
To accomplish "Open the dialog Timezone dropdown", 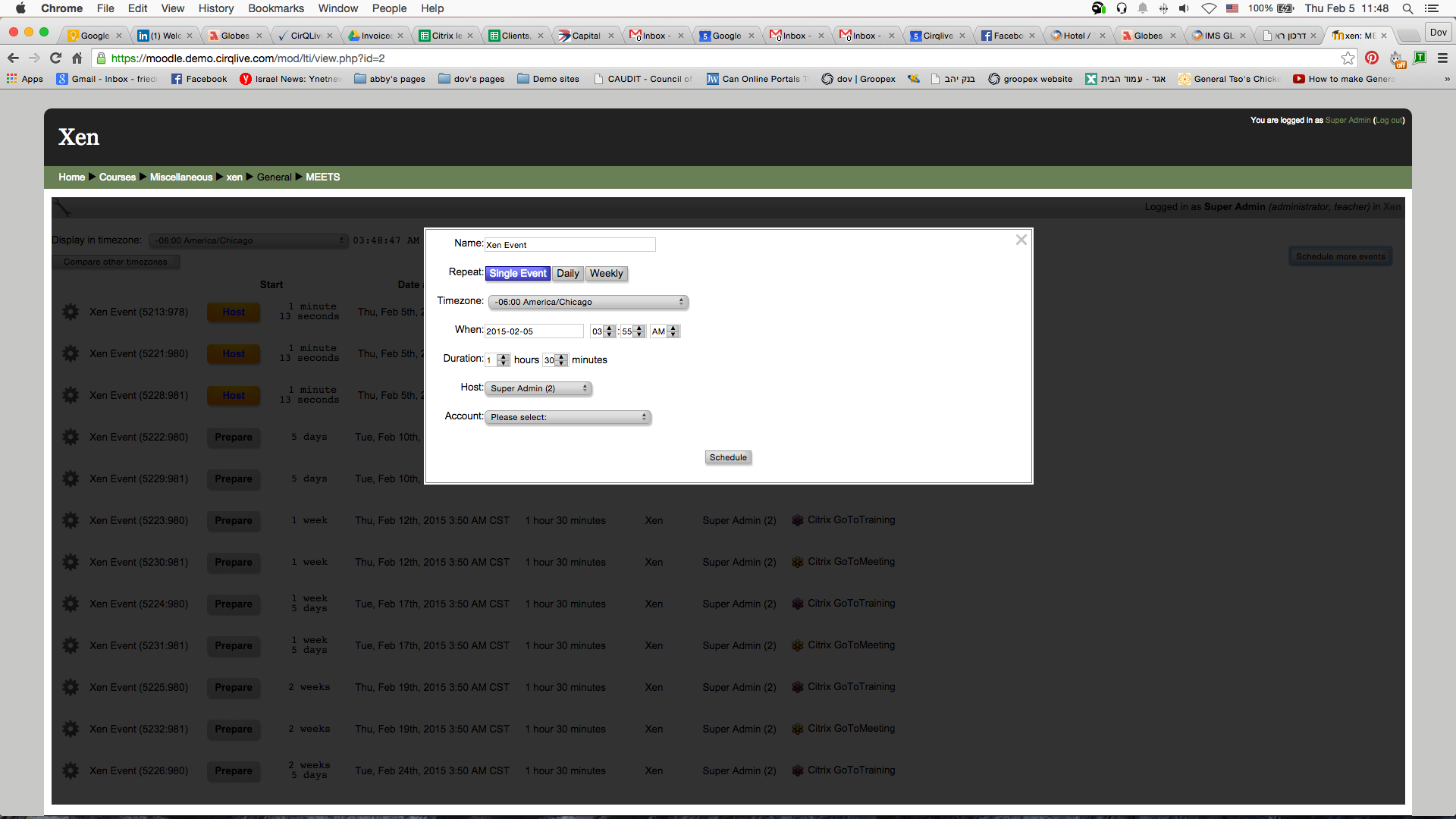I will 588,302.
